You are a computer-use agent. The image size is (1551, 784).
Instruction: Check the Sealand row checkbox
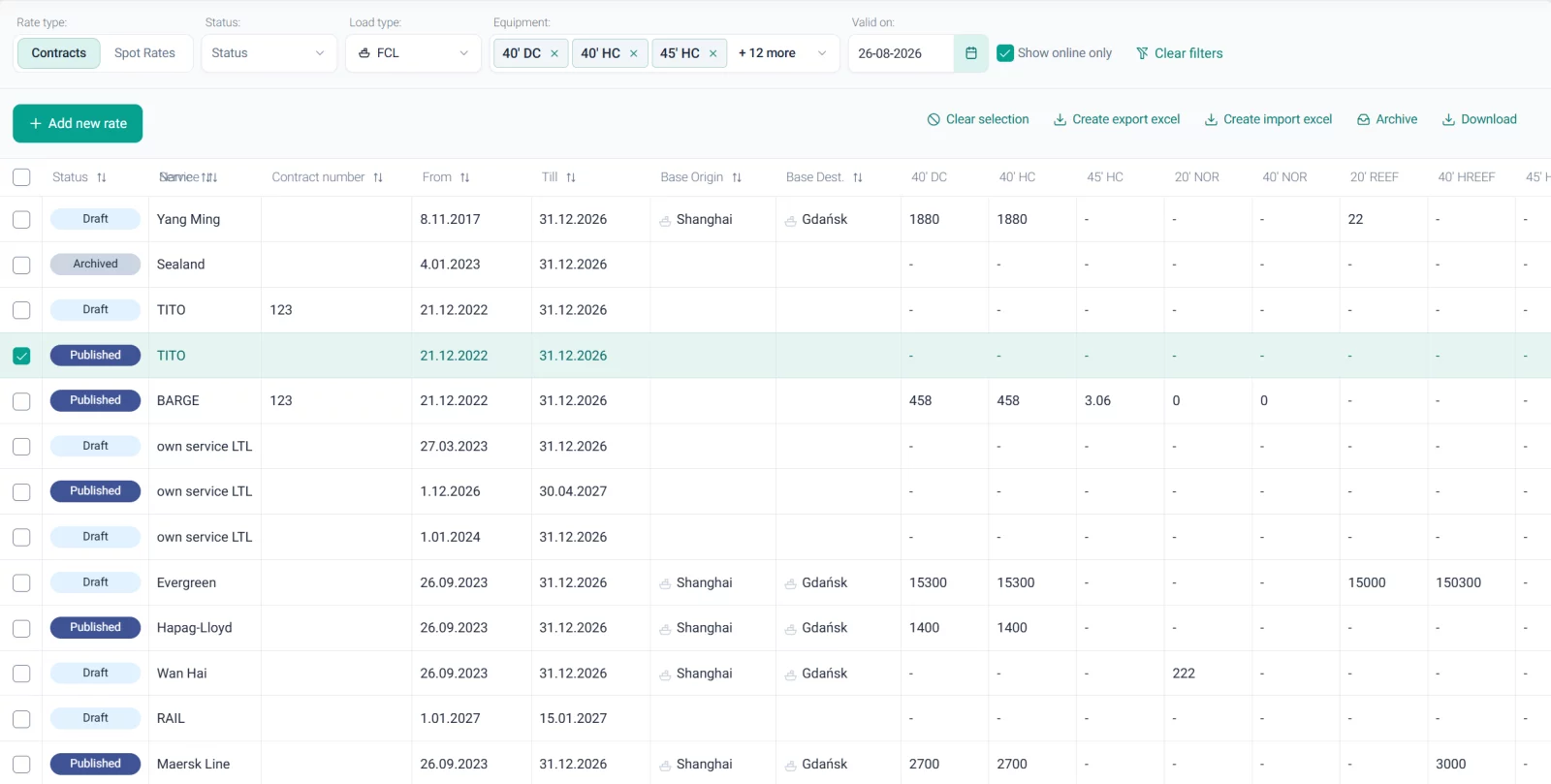21,265
